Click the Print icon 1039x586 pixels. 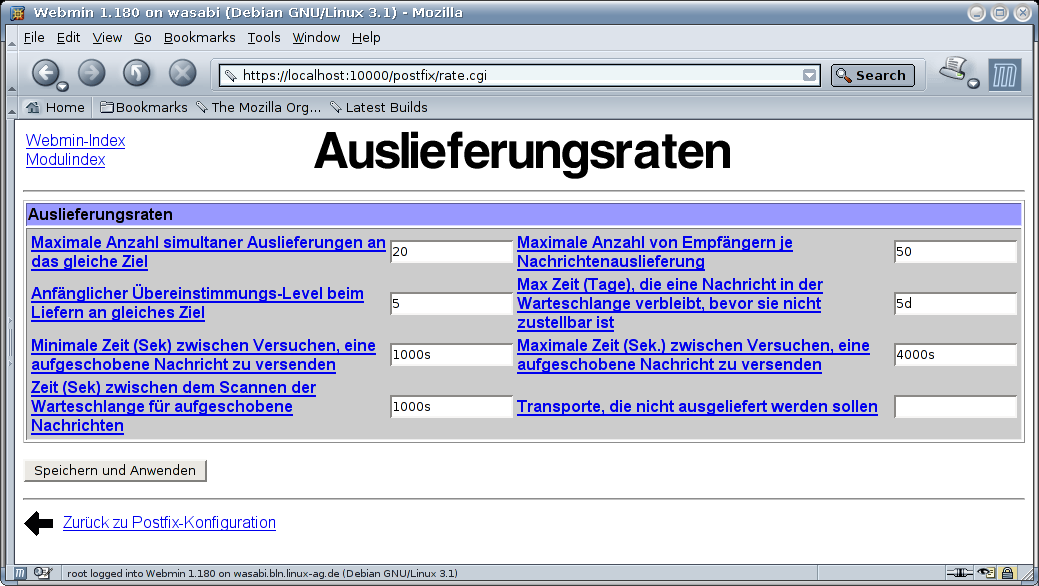[x=954, y=69]
